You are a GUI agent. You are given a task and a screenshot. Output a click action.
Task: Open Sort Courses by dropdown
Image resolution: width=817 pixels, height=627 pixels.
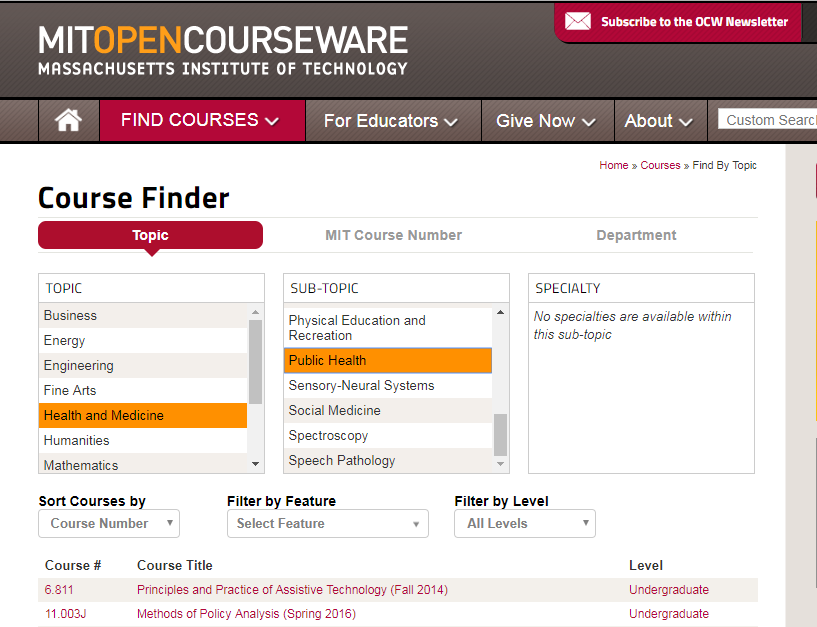pos(109,523)
